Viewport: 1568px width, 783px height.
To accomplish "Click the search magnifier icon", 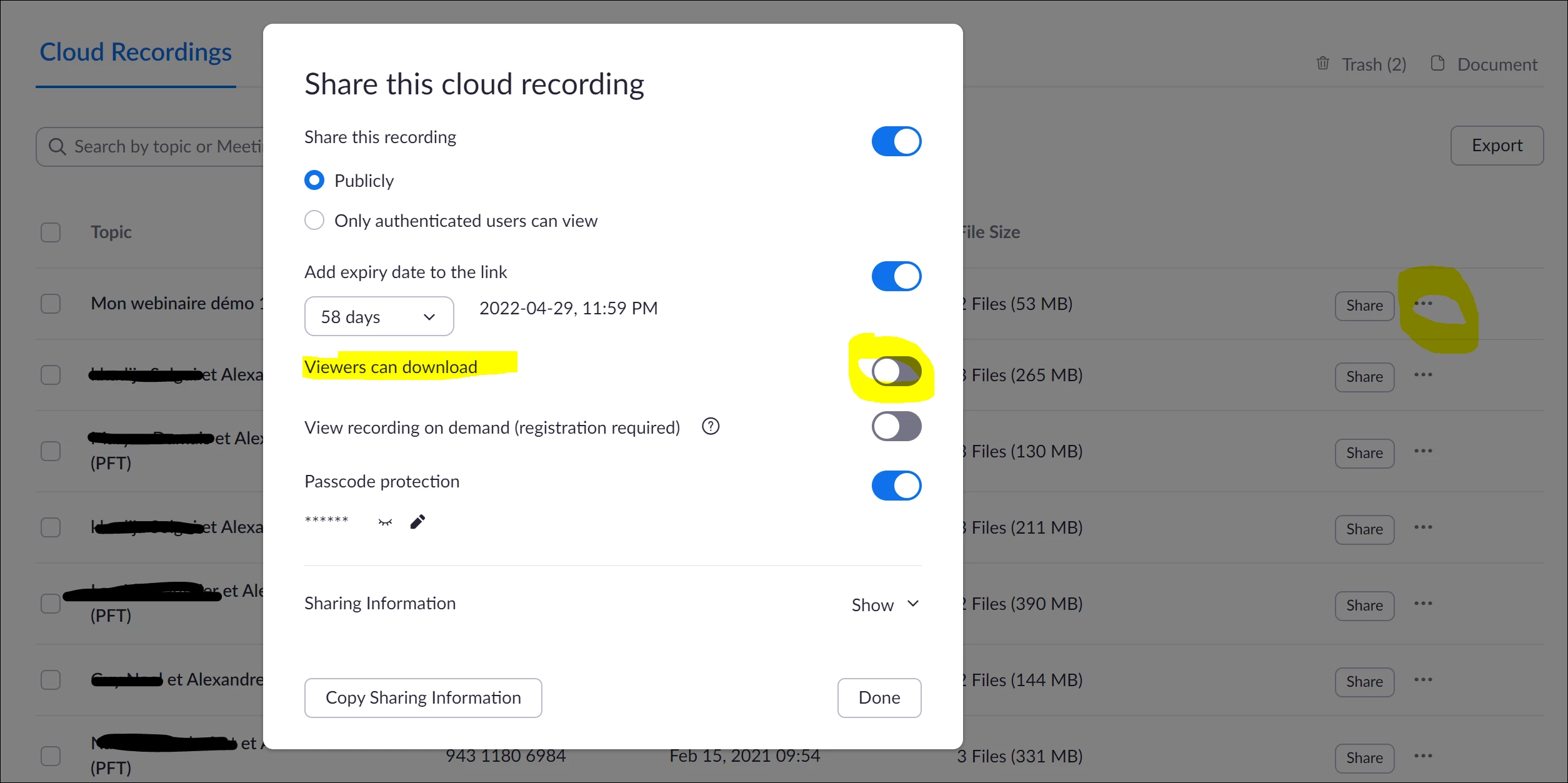I will tap(57, 147).
